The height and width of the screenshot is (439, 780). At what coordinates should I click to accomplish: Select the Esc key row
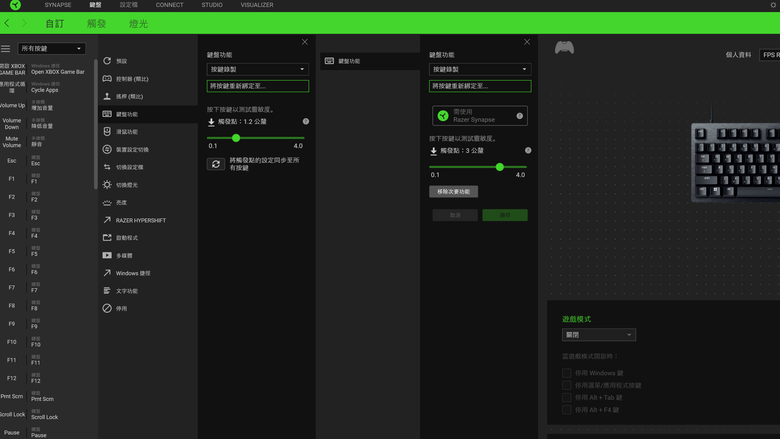tap(46, 161)
